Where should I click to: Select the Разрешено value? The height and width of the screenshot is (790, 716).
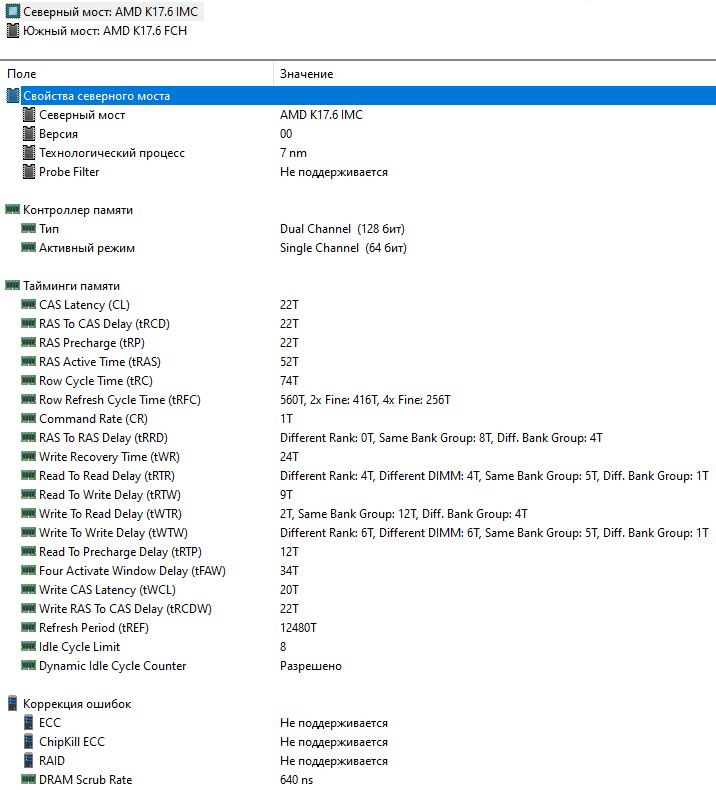(311, 666)
